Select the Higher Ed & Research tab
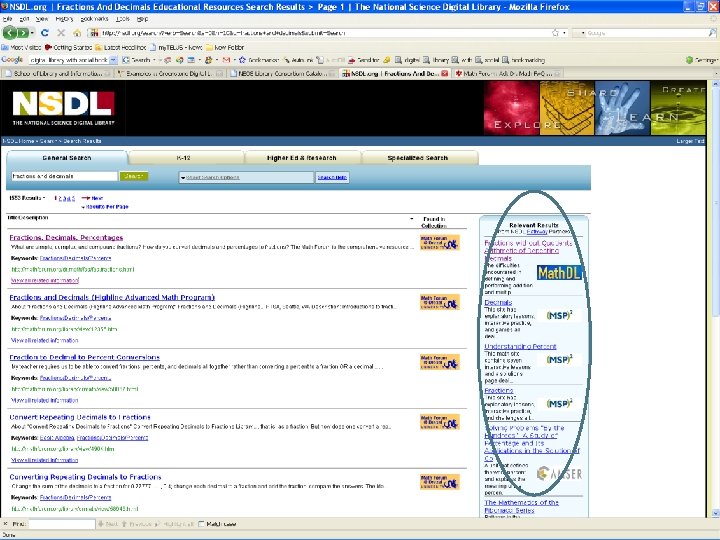This screenshot has width=720, height=540. tap(302, 158)
